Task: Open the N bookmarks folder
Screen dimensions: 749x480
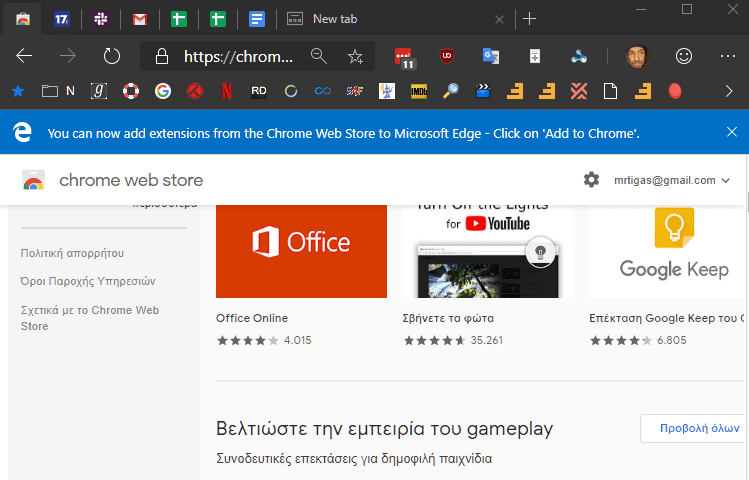Action: pos(58,91)
